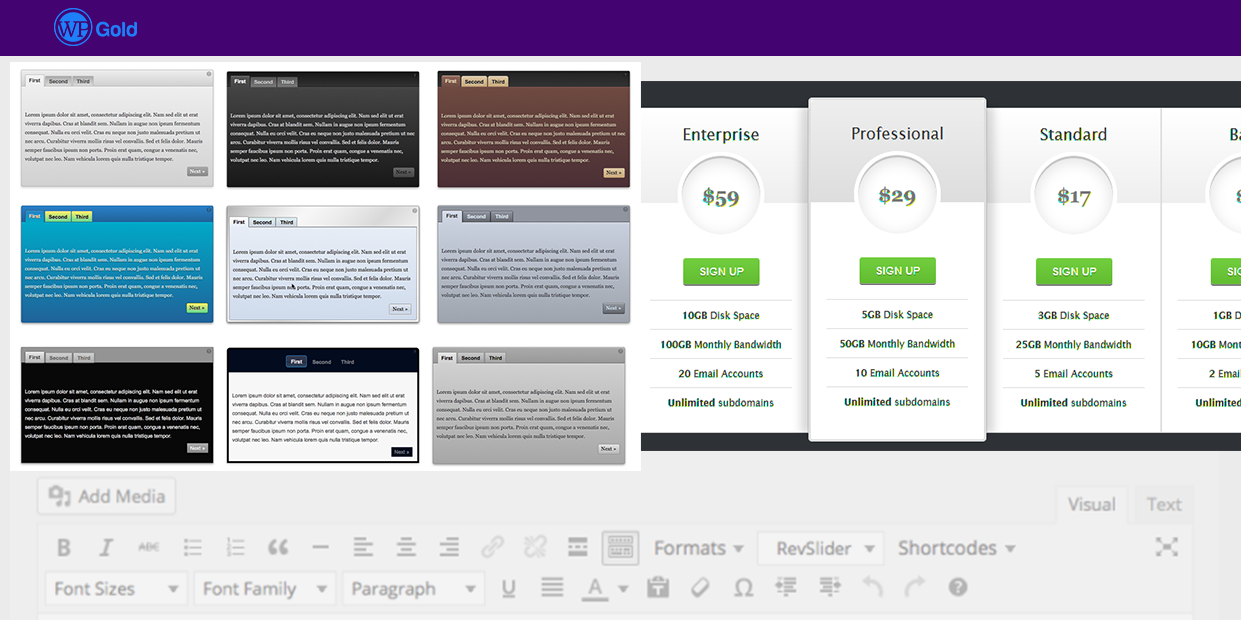Click the undo arrow
The width and height of the screenshot is (1241, 620).
[872, 588]
